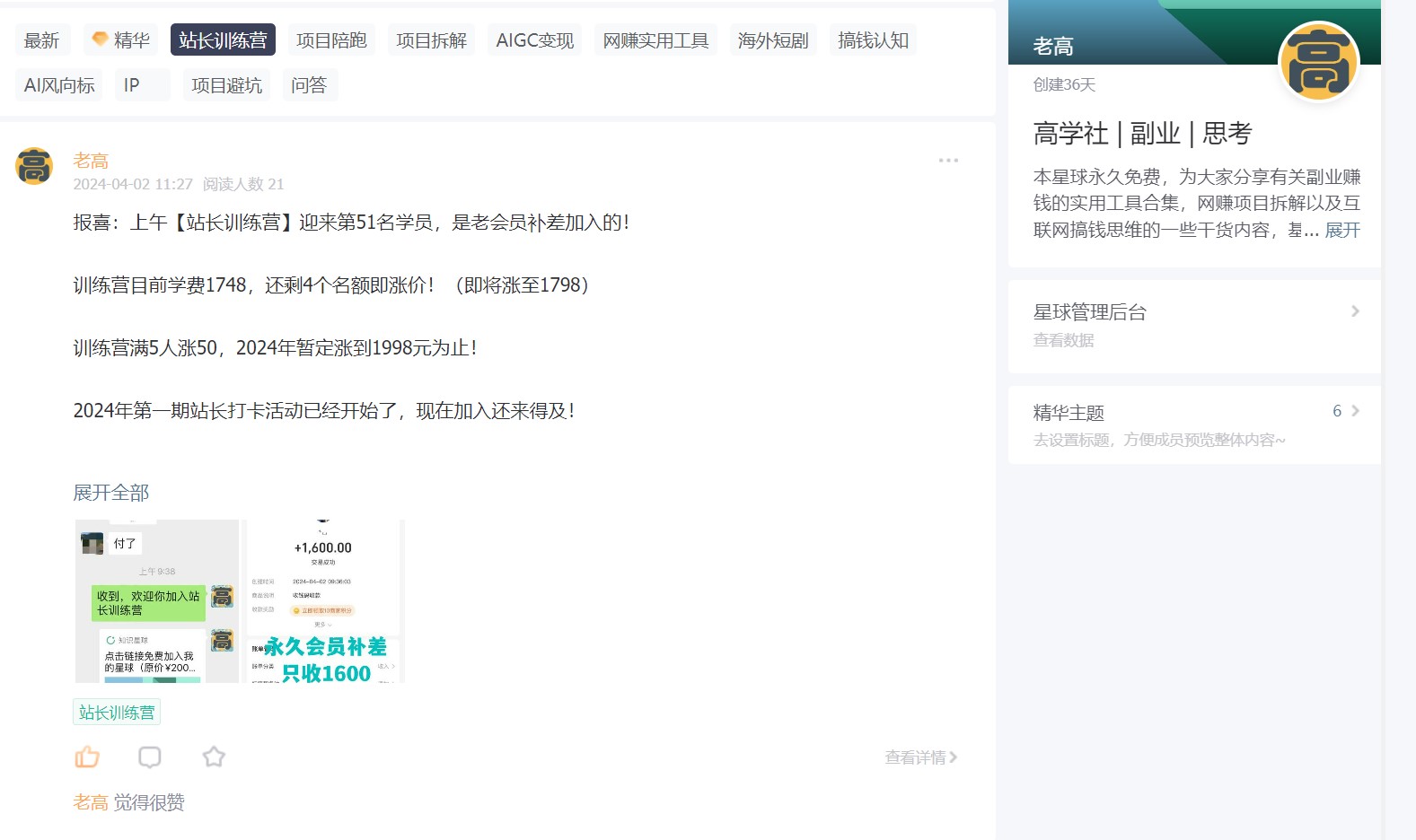Open the +1,600.00 payment screenshot thumbnail
The height and width of the screenshot is (840, 1416).
(325, 601)
